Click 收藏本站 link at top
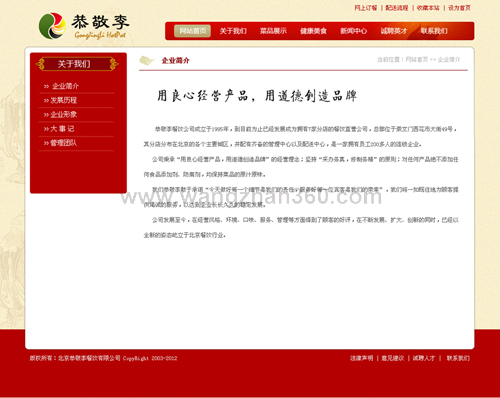500x398 pixels. click(428, 8)
